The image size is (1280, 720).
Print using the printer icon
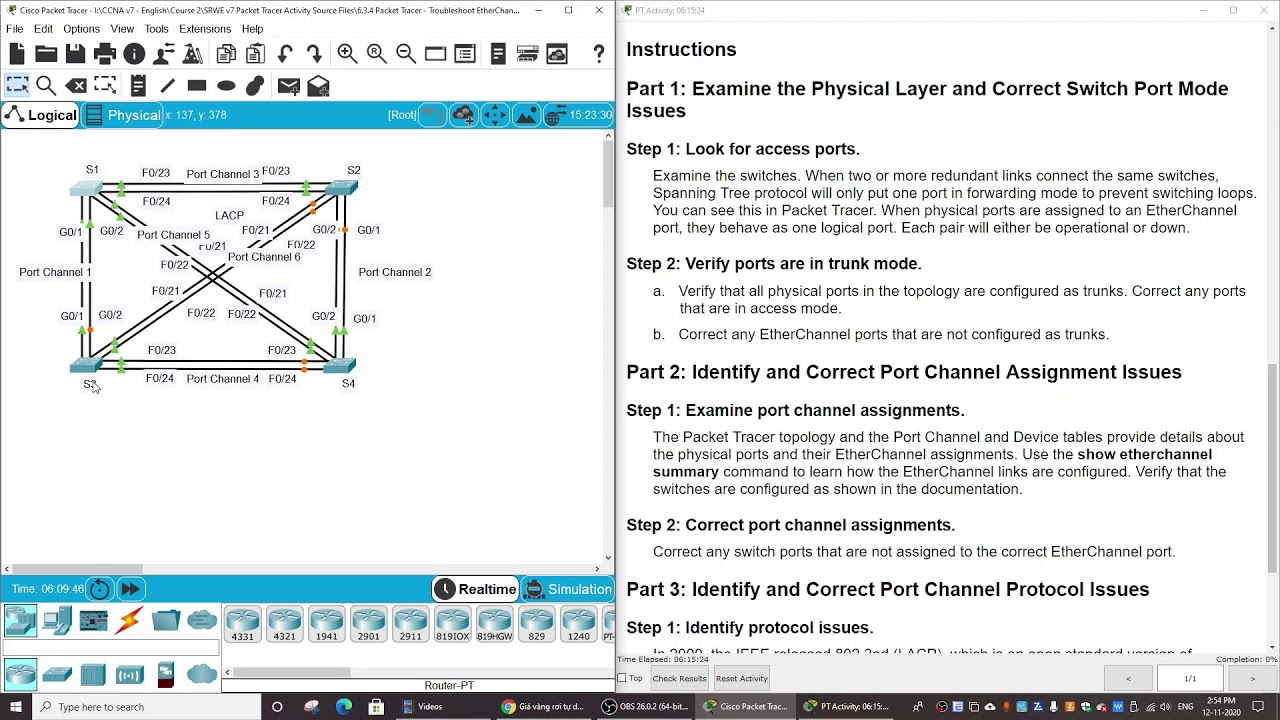point(105,54)
